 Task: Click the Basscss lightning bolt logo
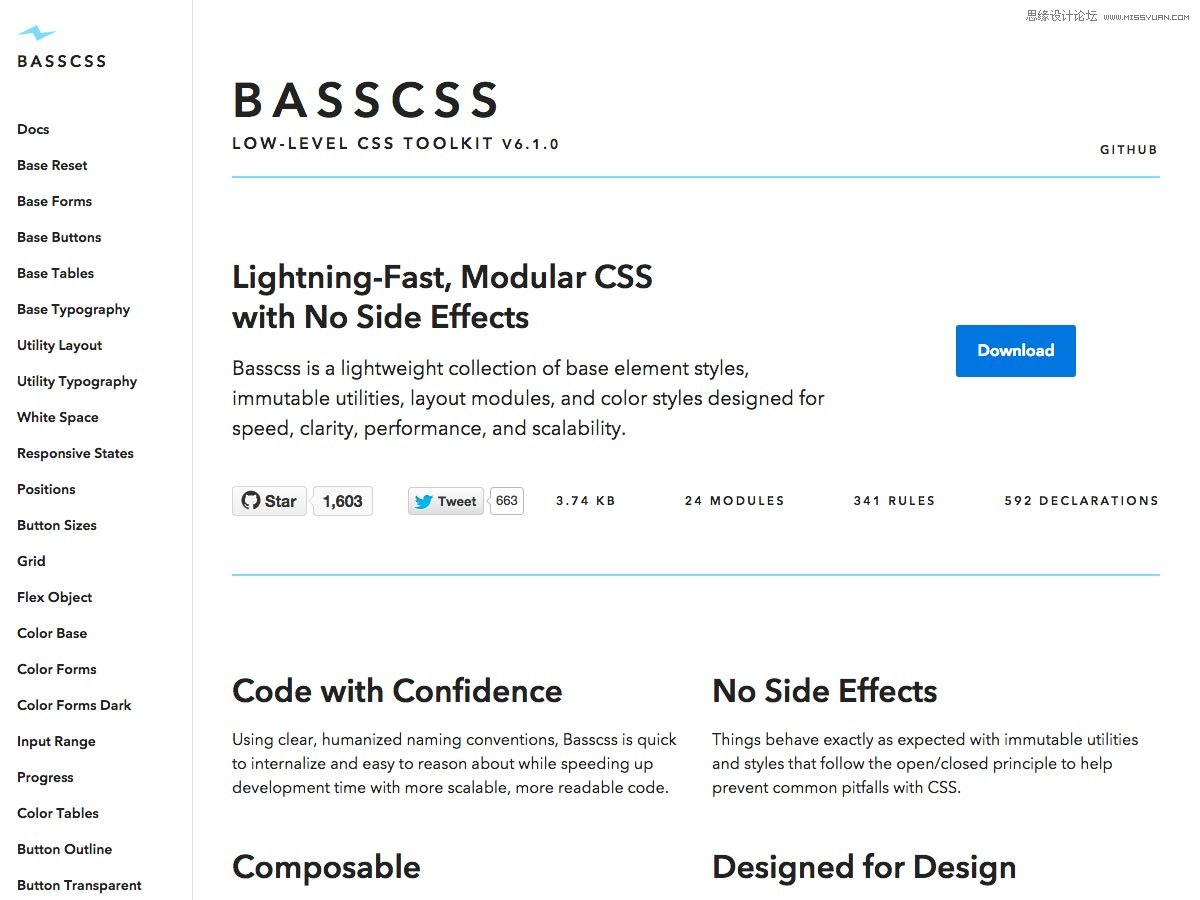point(36,33)
